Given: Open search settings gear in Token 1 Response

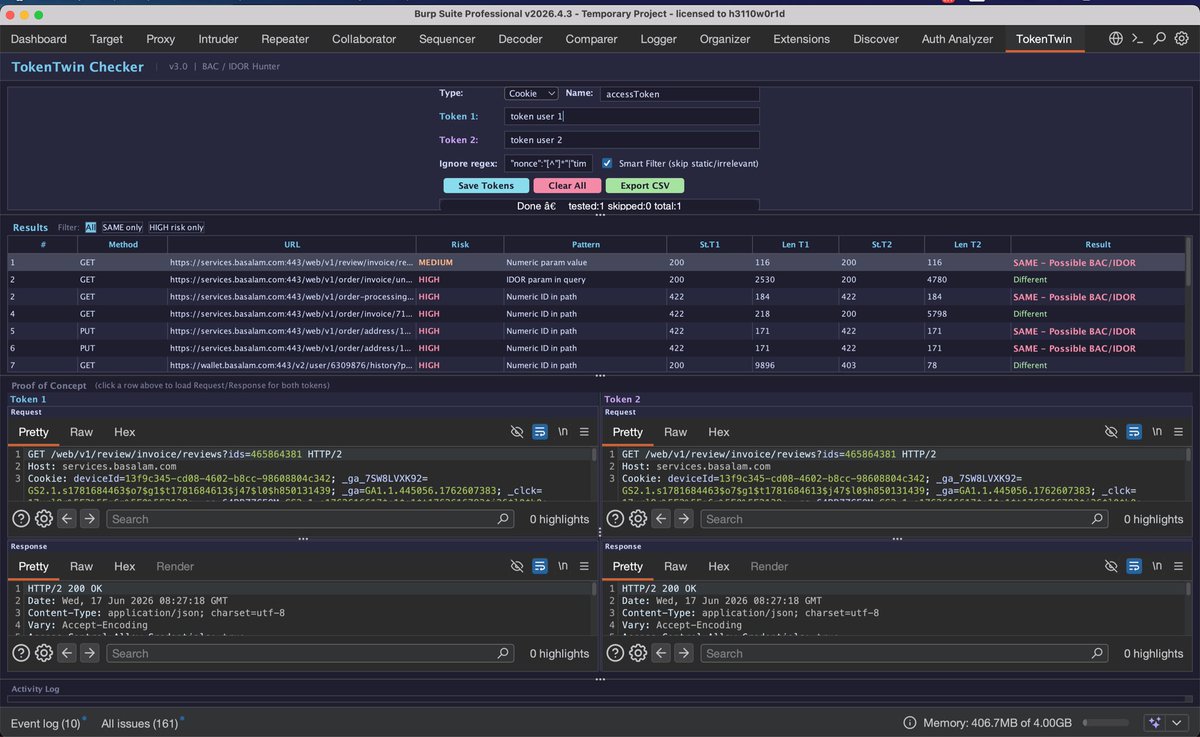Looking at the screenshot, I should click(44, 653).
